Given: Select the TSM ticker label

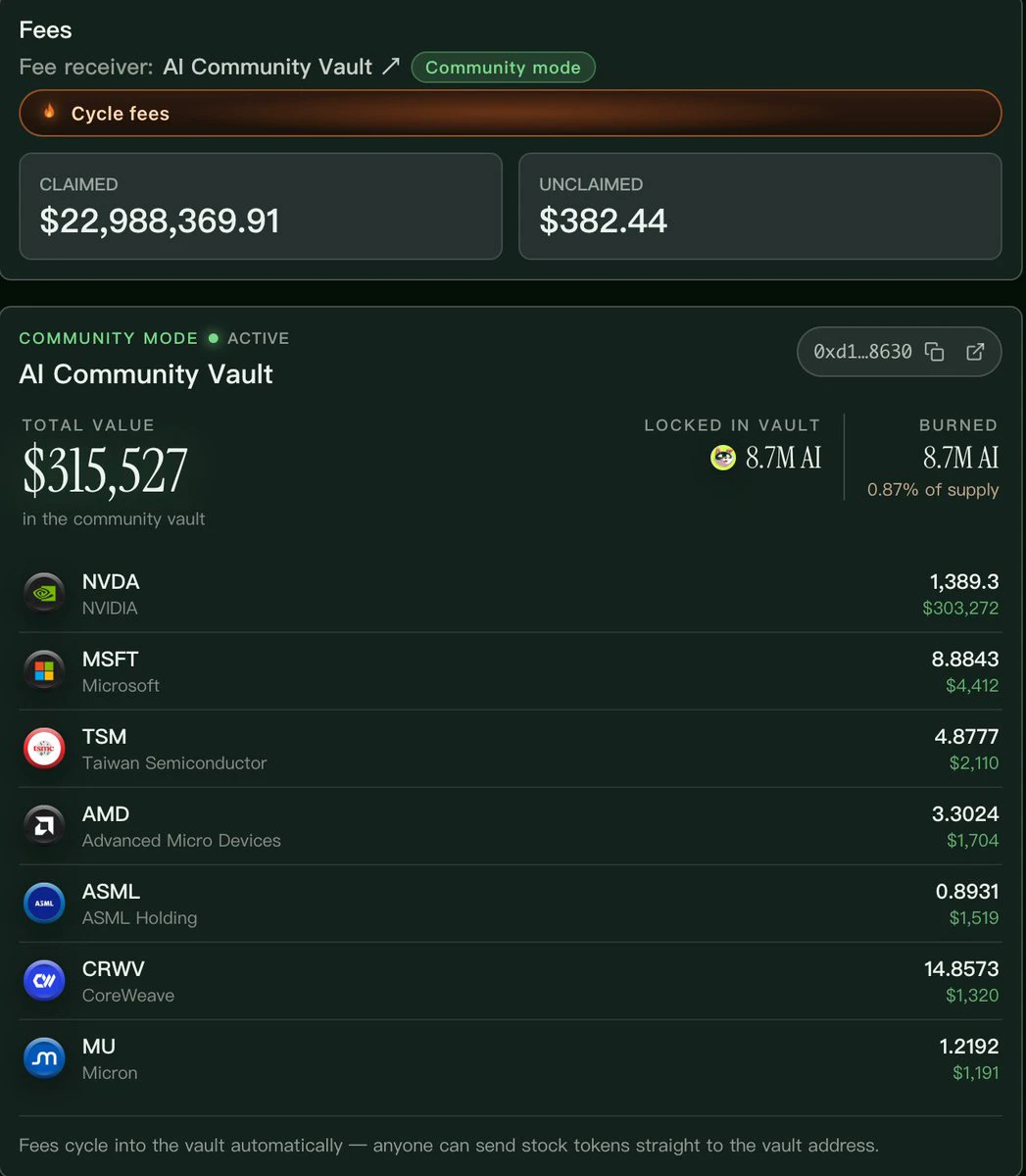Looking at the screenshot, I should (x=104, y=737).
